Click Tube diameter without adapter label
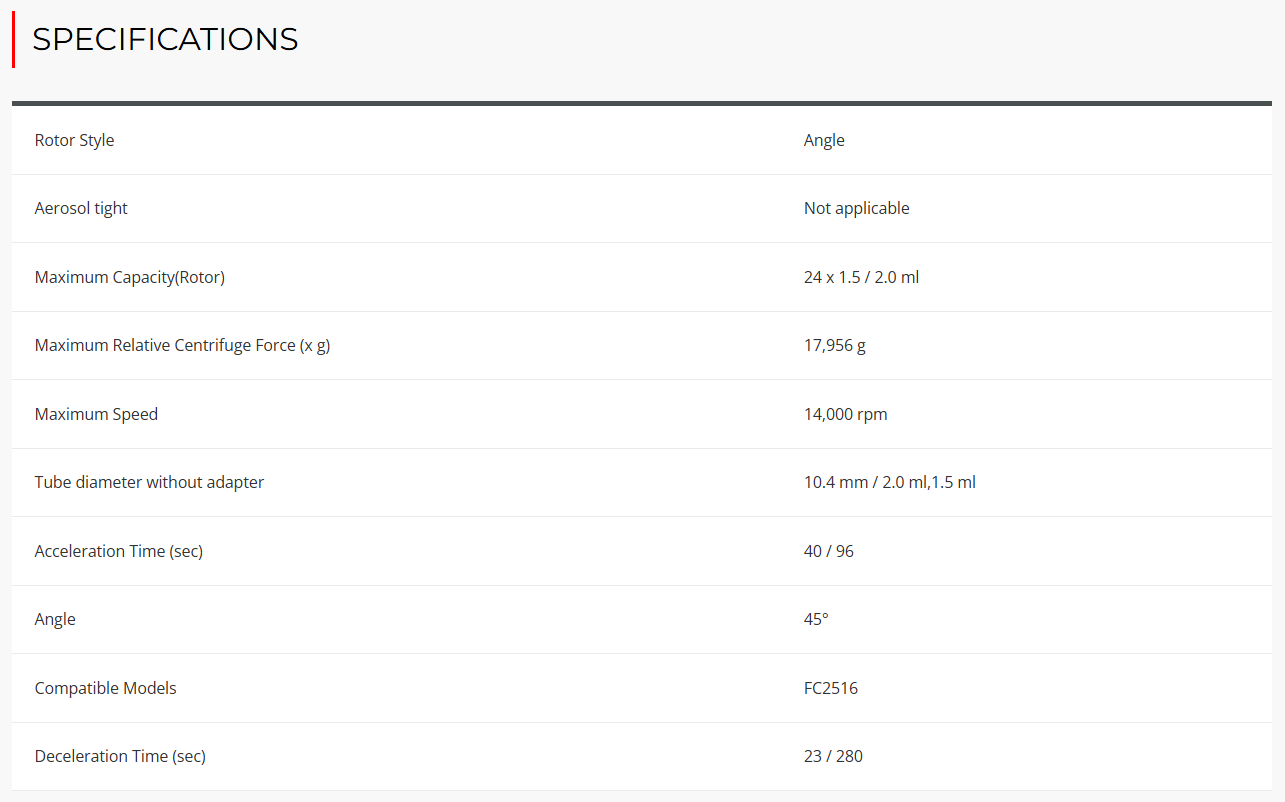Viewport: 1285px width, 802px height. (x=149, y=482)
